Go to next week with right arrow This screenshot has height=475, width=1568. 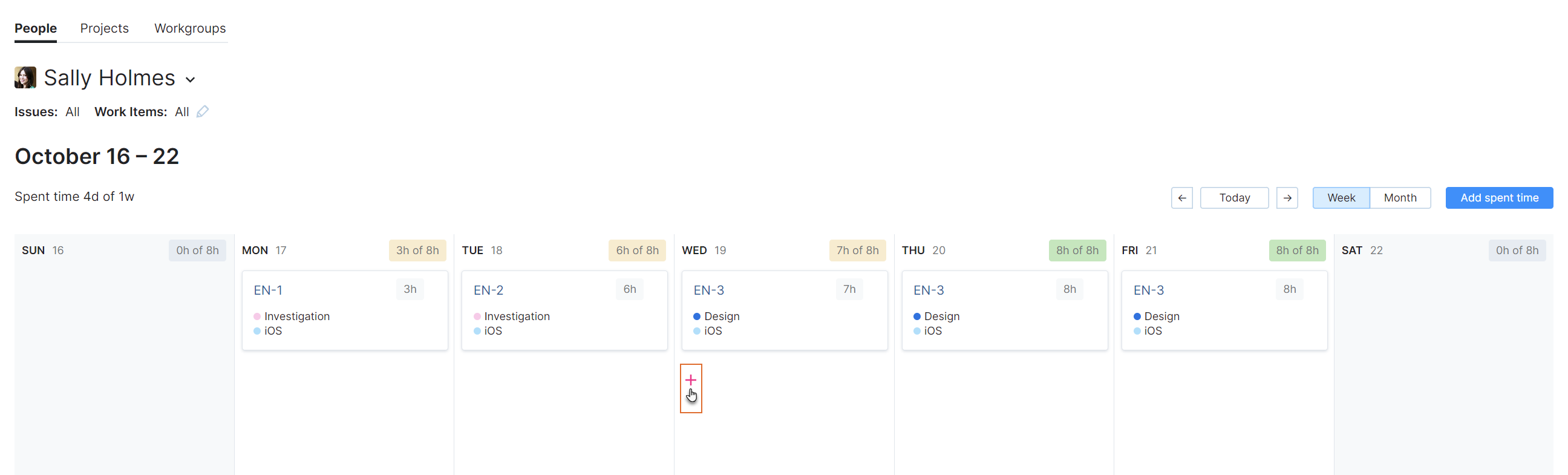click(x=1288, y=197)
